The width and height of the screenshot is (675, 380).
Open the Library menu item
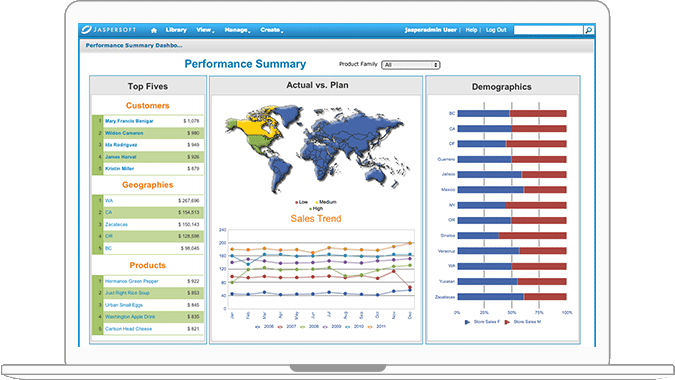176,30
